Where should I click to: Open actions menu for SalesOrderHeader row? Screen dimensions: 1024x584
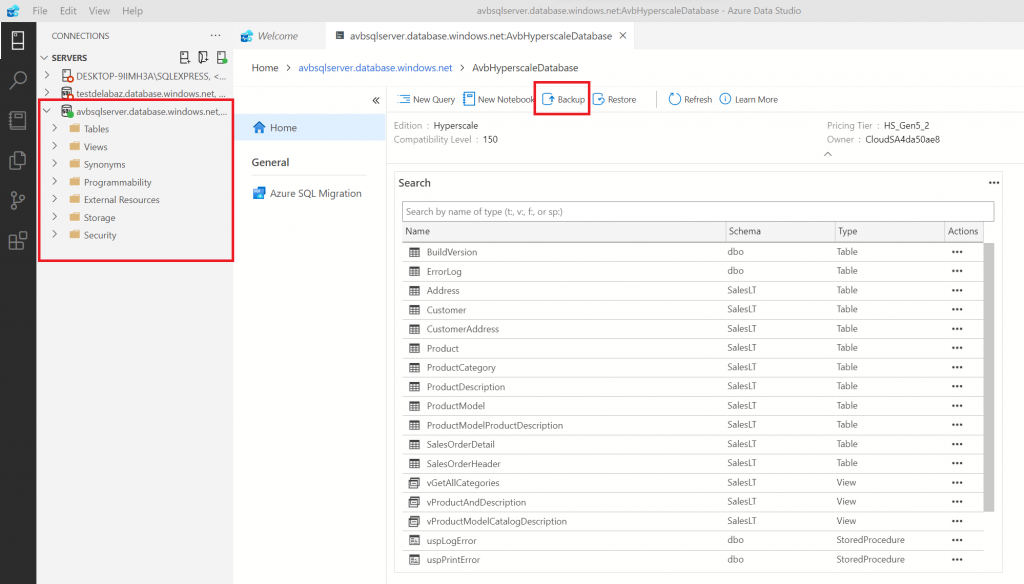pyautogui.click(x=957, y=463)
